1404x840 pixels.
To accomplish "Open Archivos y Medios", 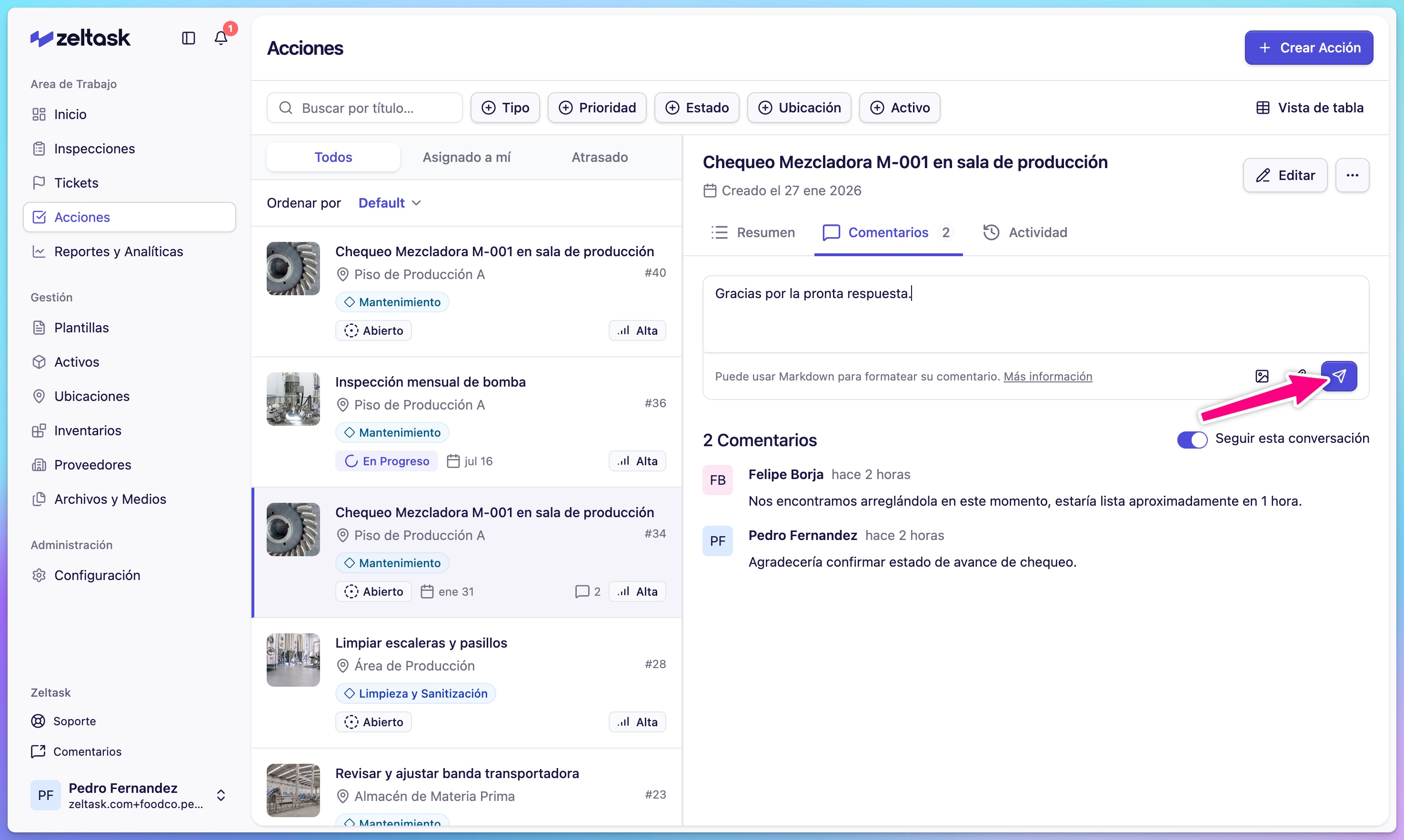I will coord(129,499).
